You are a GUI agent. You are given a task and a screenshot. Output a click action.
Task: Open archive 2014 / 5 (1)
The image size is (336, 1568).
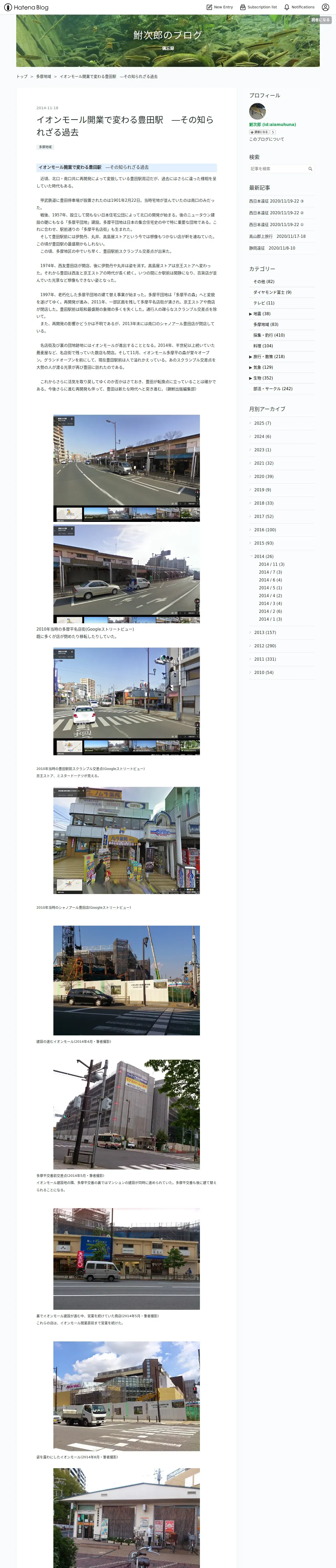tap(270, 588)
